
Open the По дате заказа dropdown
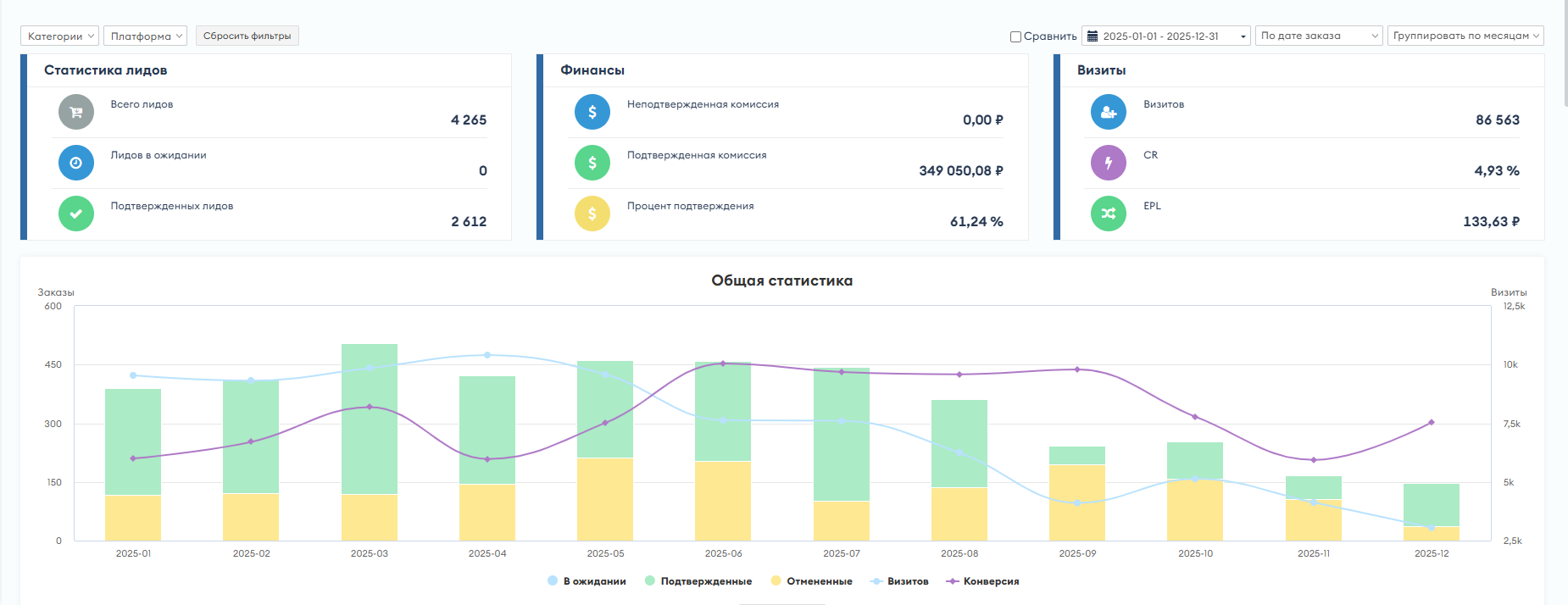pyautogui.click(x=1319, y=36)
